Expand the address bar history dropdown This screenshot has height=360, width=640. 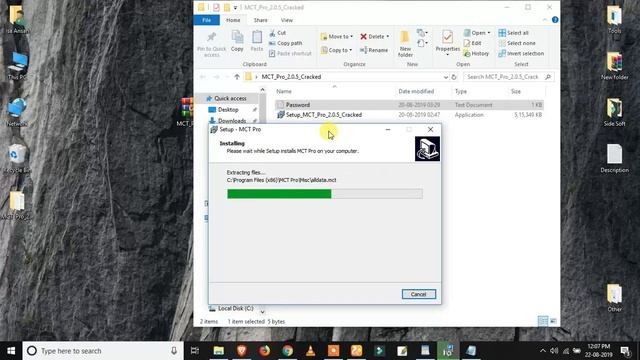tap(445, 77)
